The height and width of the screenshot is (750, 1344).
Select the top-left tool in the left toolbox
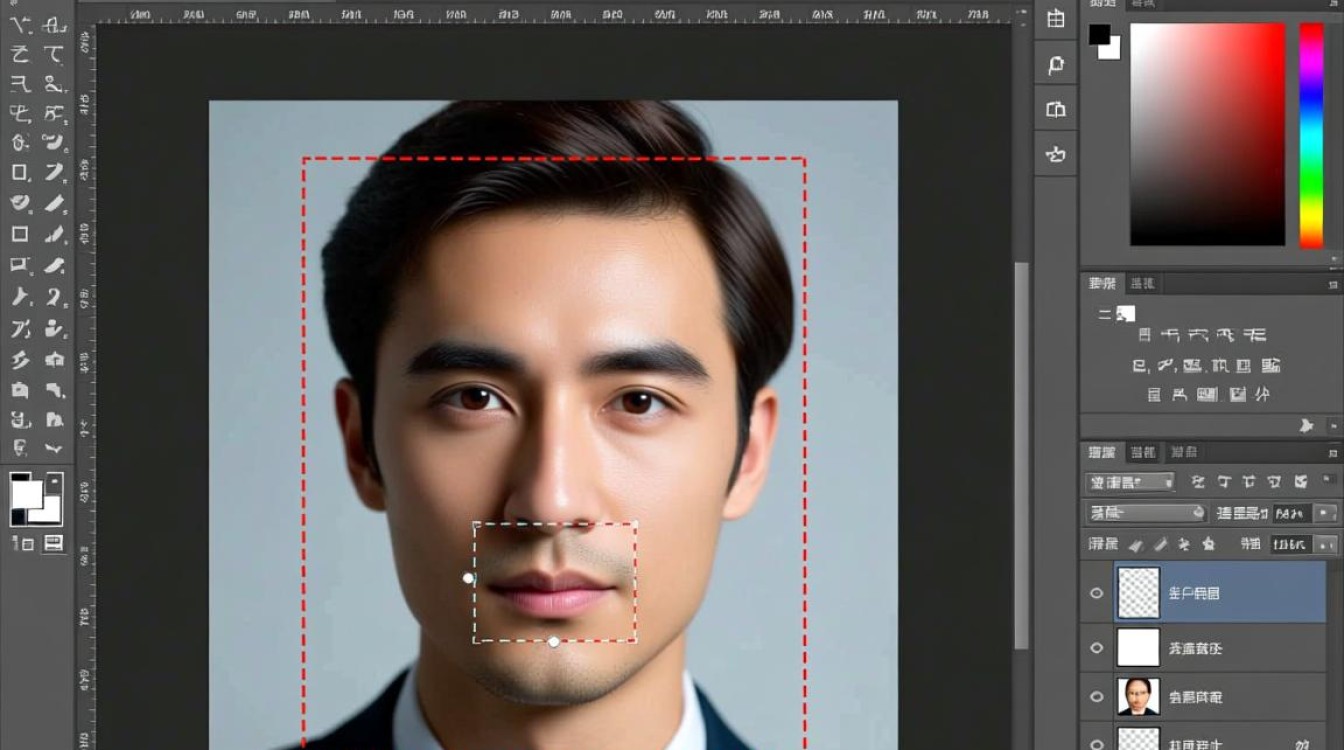(x=20, y=26)
